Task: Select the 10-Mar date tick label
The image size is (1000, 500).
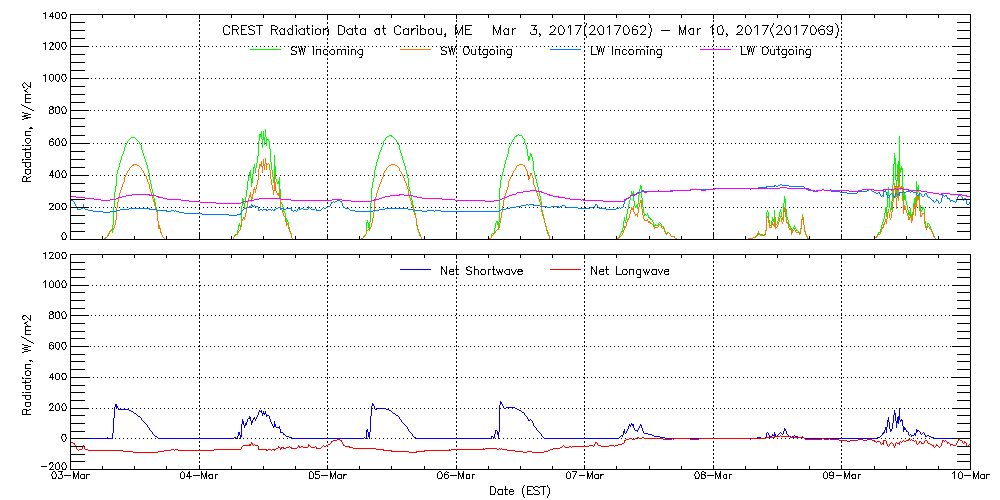Action: [970, 477]
